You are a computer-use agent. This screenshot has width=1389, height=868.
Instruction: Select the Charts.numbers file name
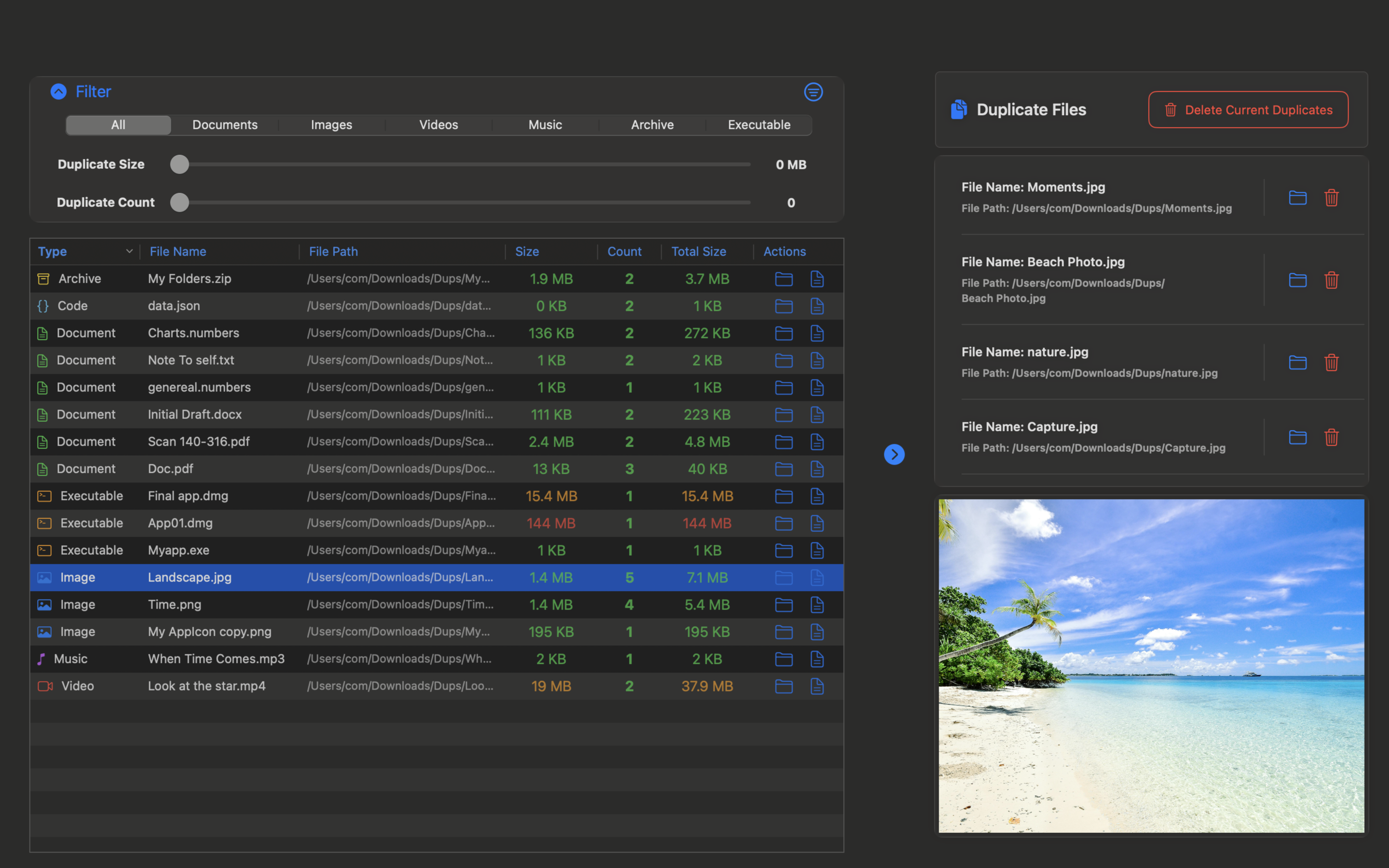point(193,333)
